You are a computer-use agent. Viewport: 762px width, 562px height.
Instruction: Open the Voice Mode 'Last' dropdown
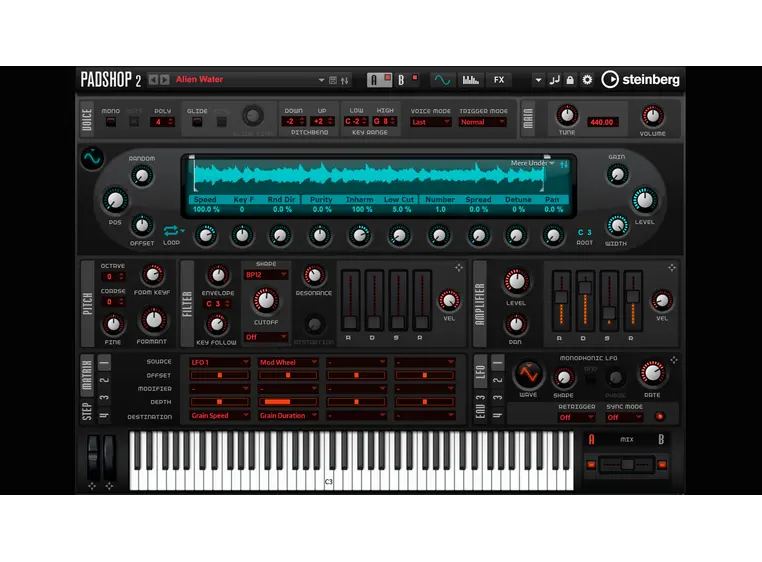coord(431,122)
